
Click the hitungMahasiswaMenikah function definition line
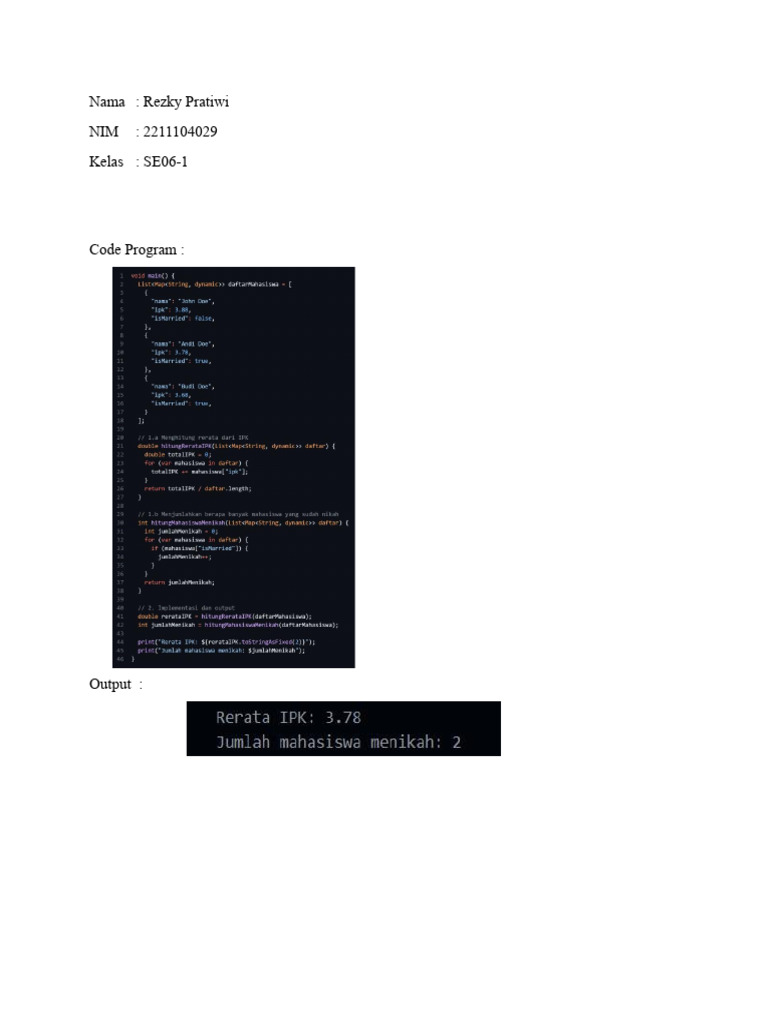click(x=243, y=522)
